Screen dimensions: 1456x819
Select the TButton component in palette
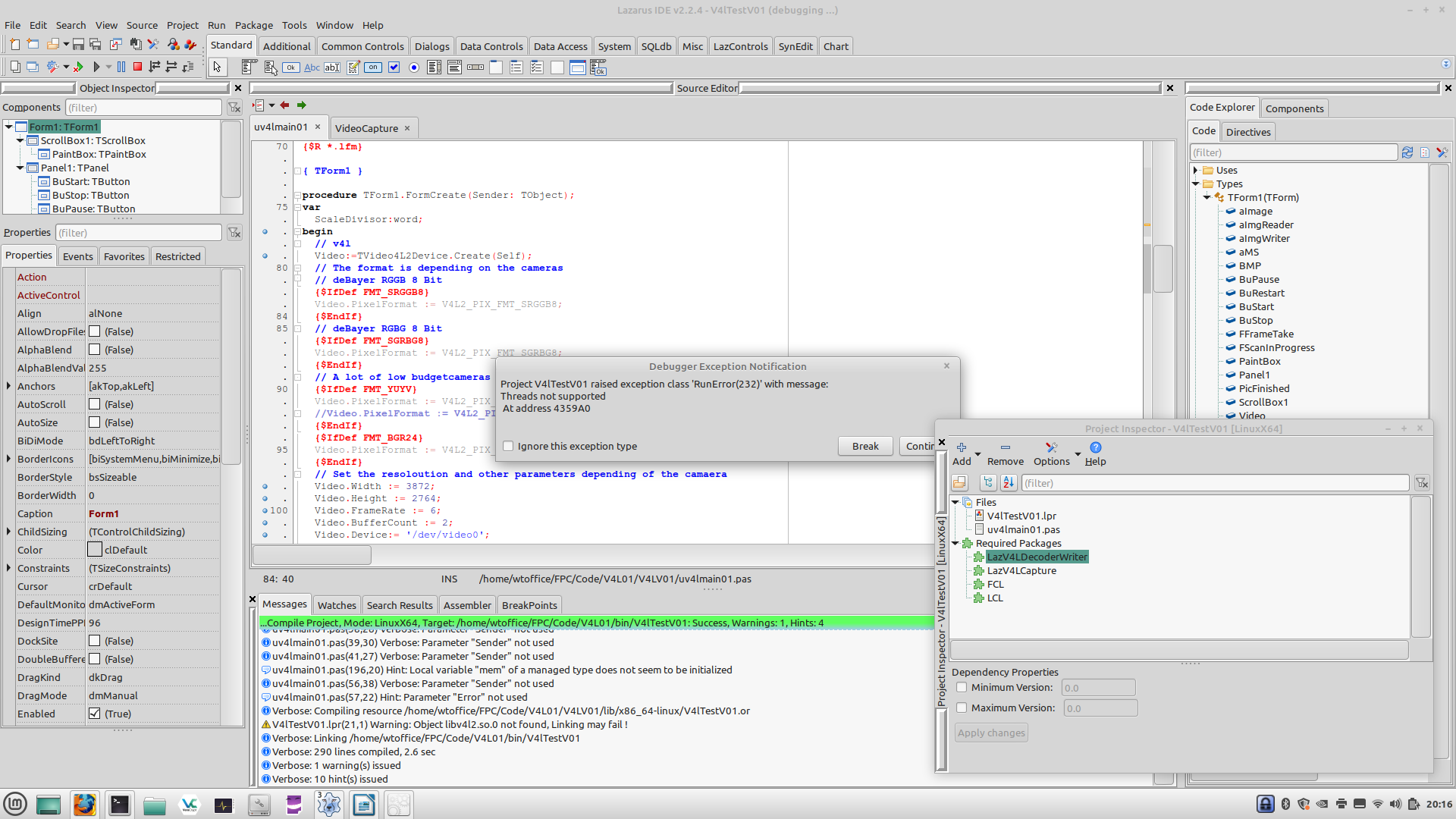coord(291,67)
